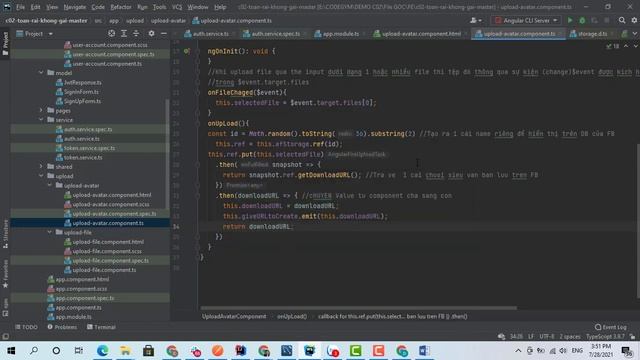
Task: Open the Navigate menu
Action: tap(75, 7)
